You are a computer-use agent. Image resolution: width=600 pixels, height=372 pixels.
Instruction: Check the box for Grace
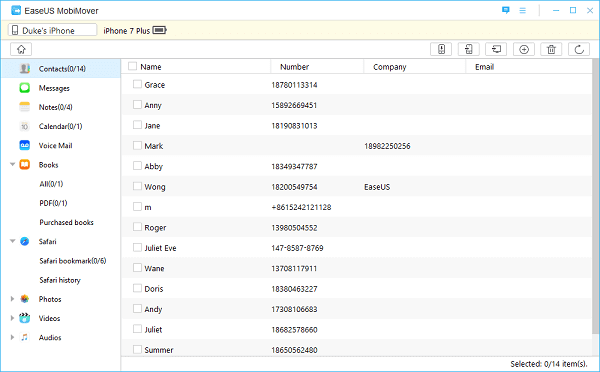click(137, 84)
